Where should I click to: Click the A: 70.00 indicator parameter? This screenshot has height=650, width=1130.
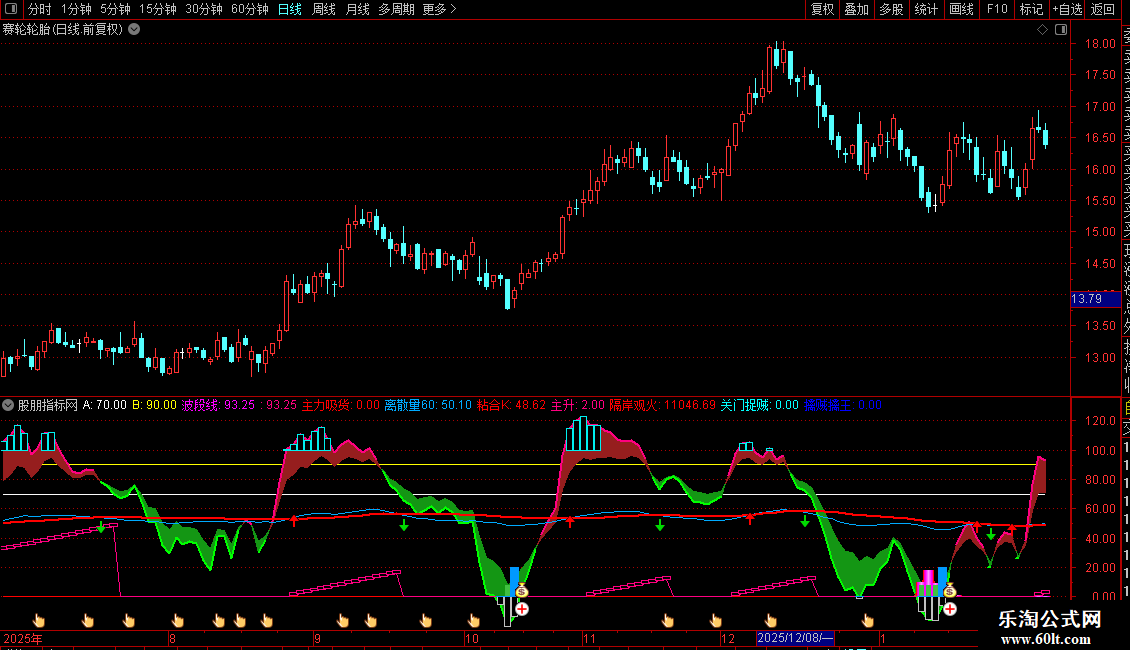click(x=104, y=405)
